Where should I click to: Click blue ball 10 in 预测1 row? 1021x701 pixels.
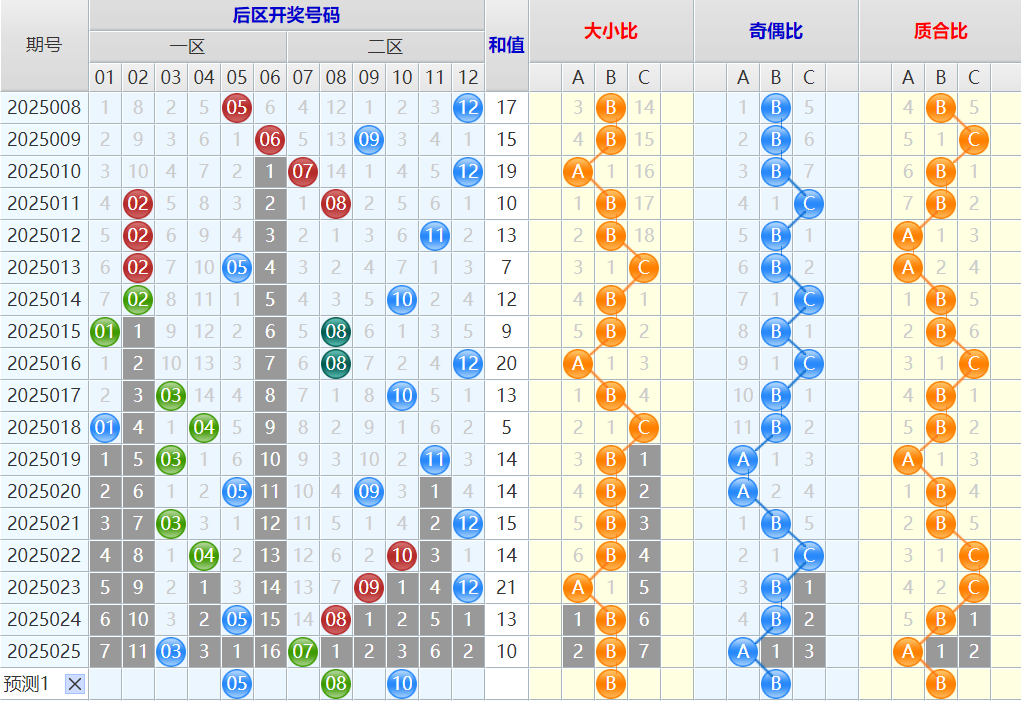pos(402,683)
